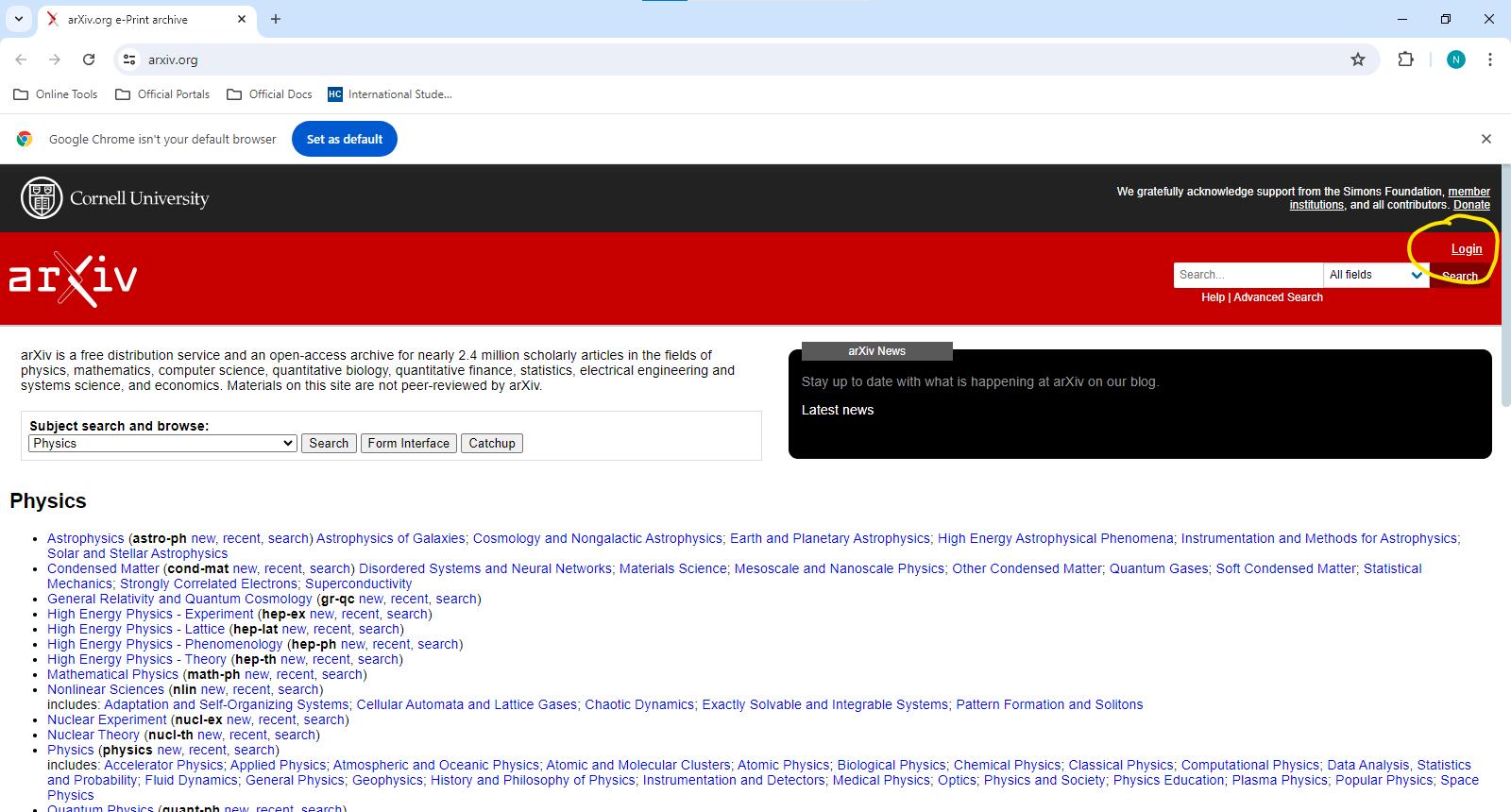Image resolution: width=1511 pixels, height=812 pixels.
Task: Click the header Search... text field
Action: coord(1248,275)
